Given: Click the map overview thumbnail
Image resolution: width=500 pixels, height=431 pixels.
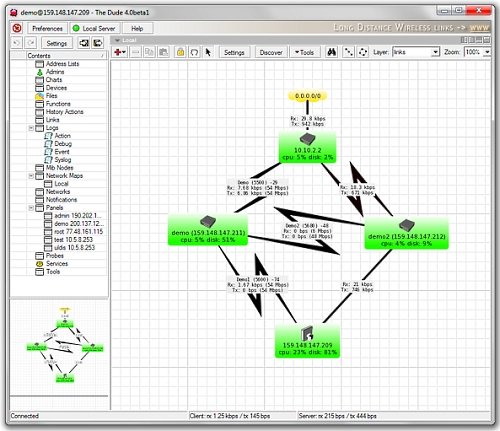Looking at the screenshot, I should tap(59, 347).
